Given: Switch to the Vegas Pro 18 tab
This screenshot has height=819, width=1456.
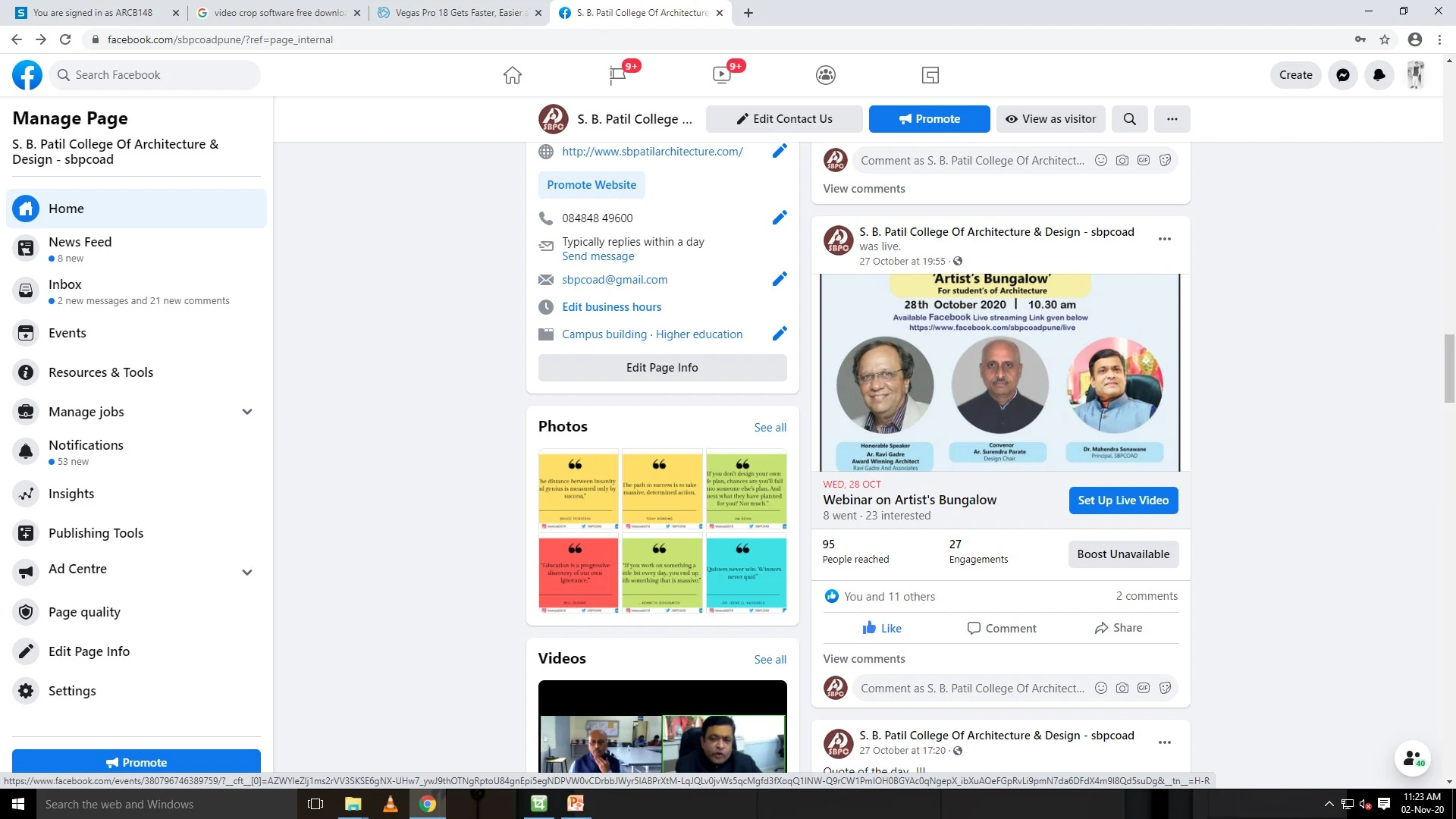Looking at the screenshot, I should point(460,13).
